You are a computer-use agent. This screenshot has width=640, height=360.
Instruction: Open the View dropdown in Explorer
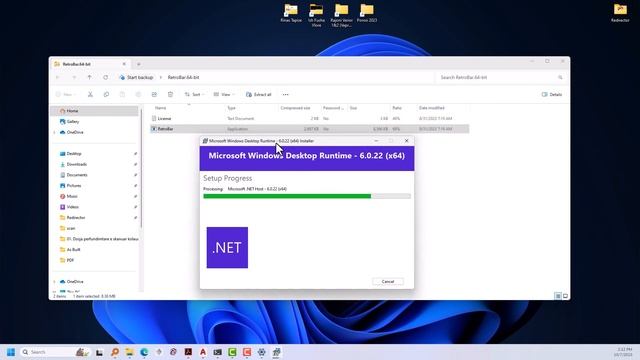[x=224, y=94]
